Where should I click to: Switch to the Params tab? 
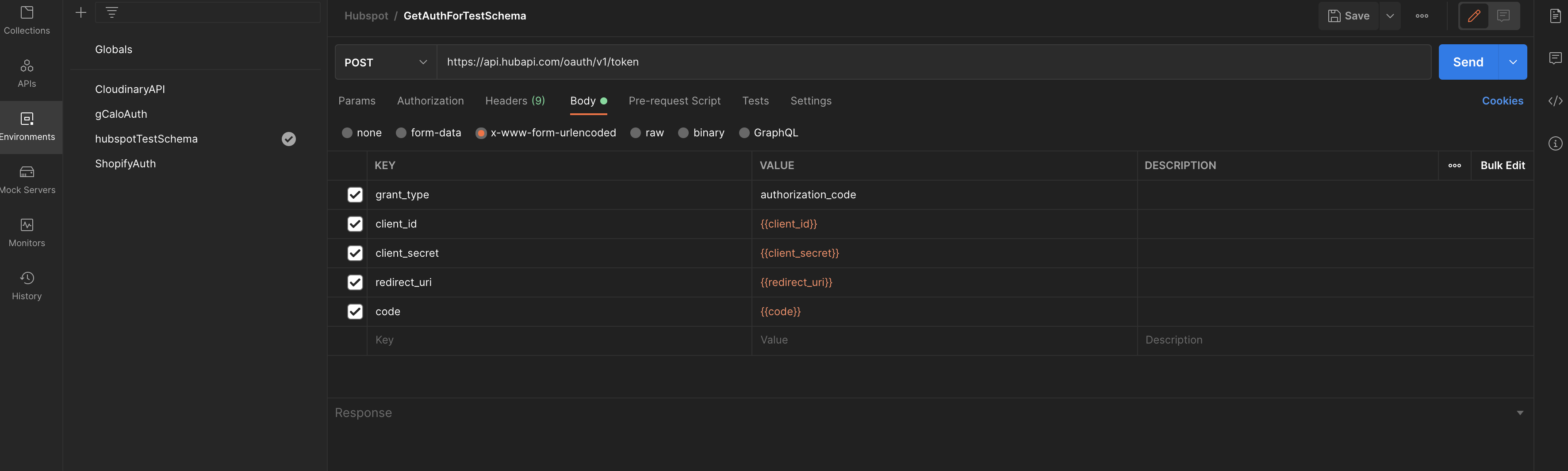[x=357, y=100]
